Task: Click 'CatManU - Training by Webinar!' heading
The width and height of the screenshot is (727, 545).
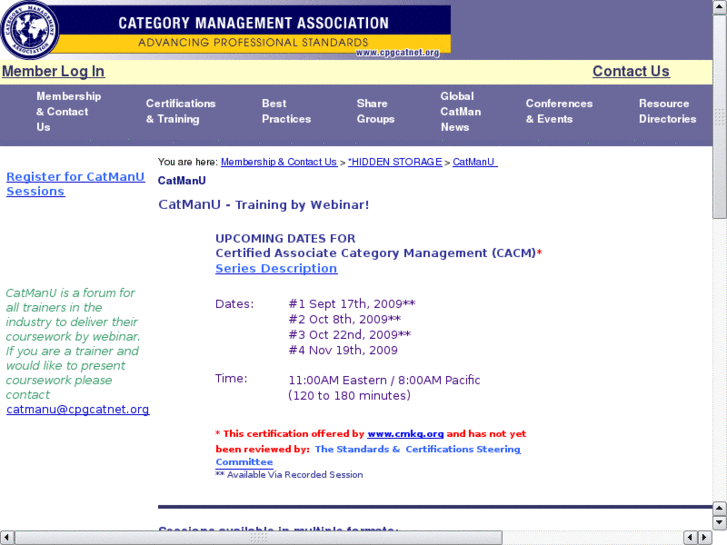Action: (x=263, y=205)
